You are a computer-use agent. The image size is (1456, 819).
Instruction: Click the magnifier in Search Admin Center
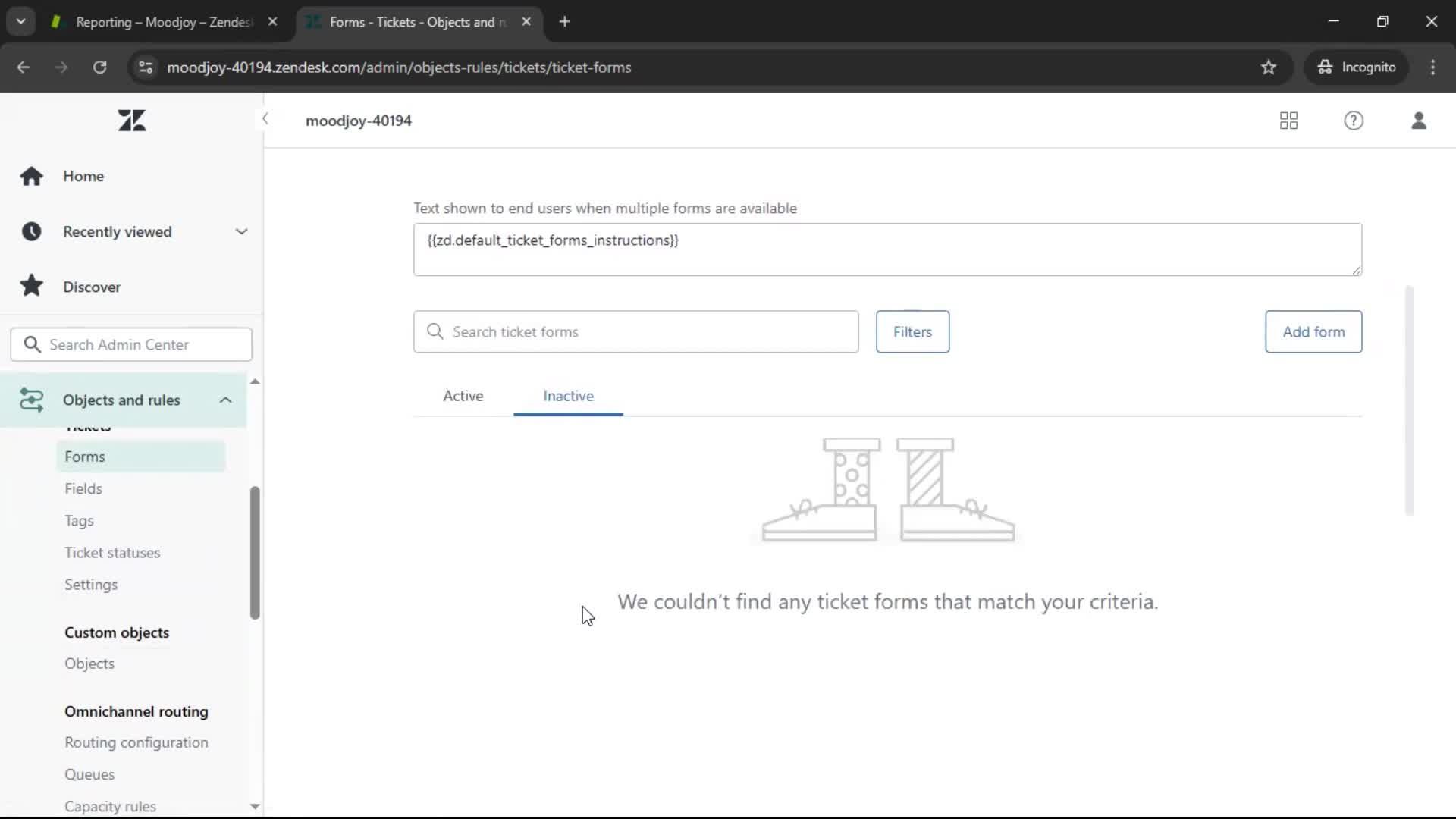pyautogui.click(x=32, y=344)
